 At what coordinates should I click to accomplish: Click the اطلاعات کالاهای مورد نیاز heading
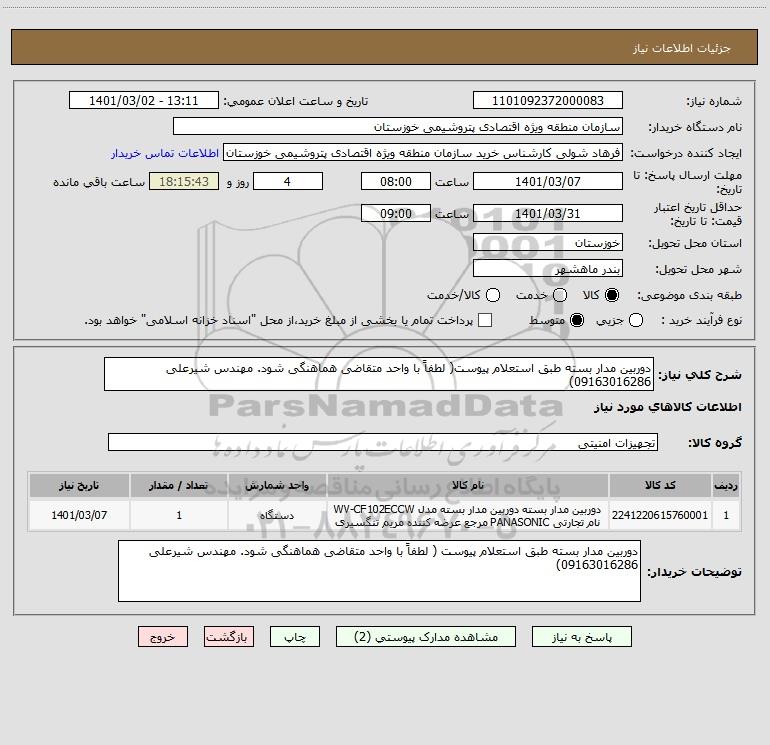(667, 407)
